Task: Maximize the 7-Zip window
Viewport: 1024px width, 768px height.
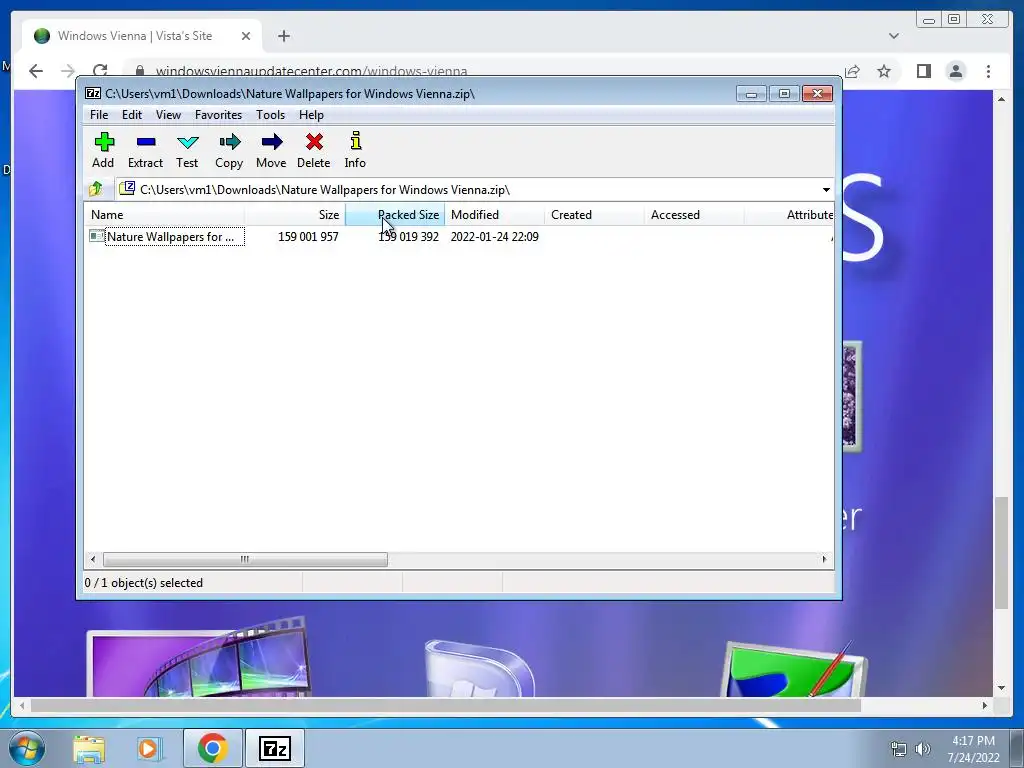Action: pyautogui.click(x=784, y=94)
